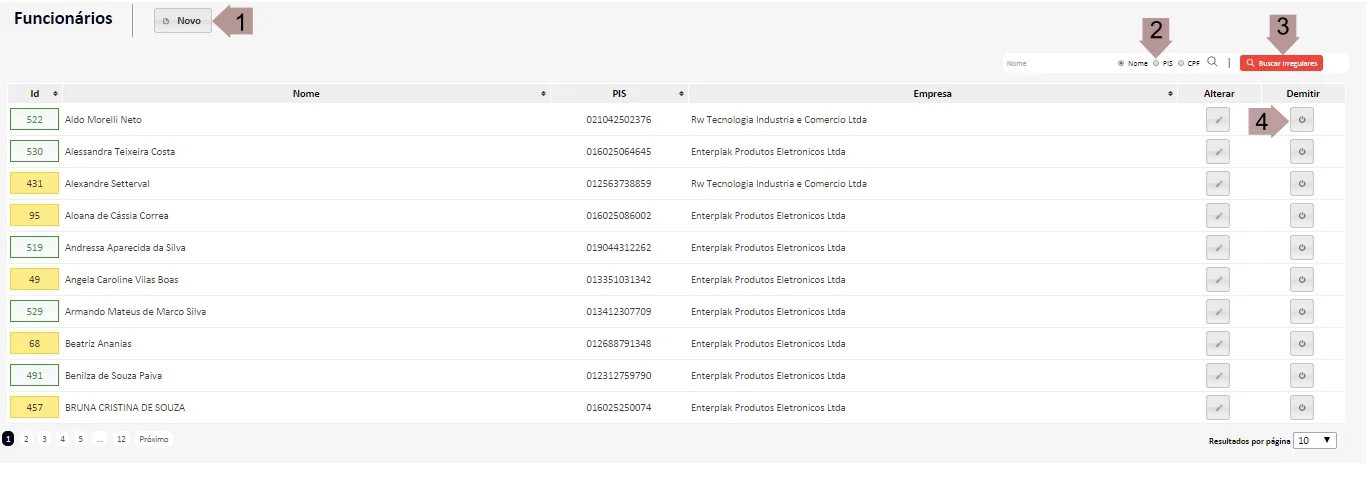Select the Nome radio button
1368x498 pixels.
coord(1121,63)
